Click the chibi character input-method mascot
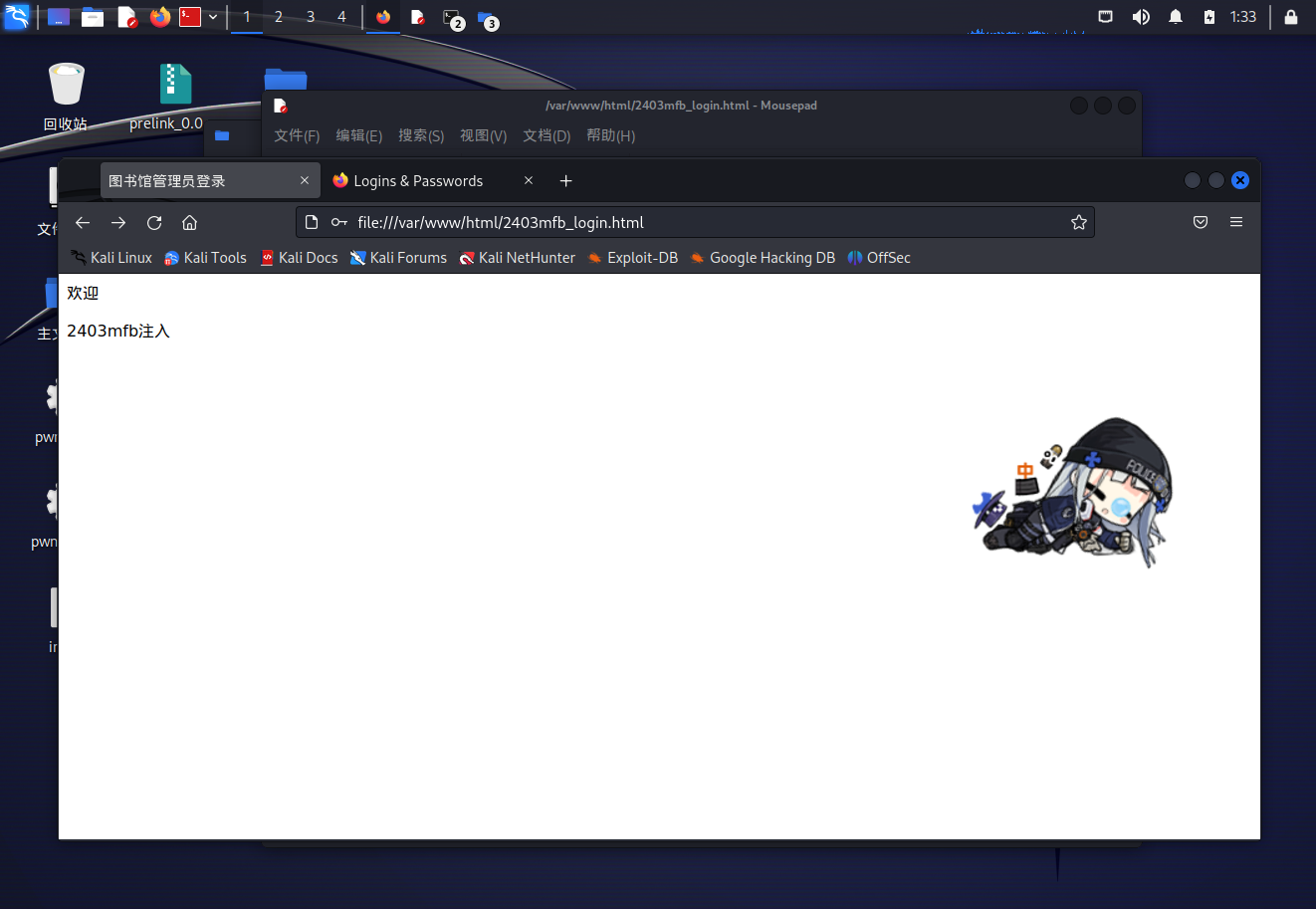The width and height of the screenshot is (1316, 909). (x=1073, y=492)
